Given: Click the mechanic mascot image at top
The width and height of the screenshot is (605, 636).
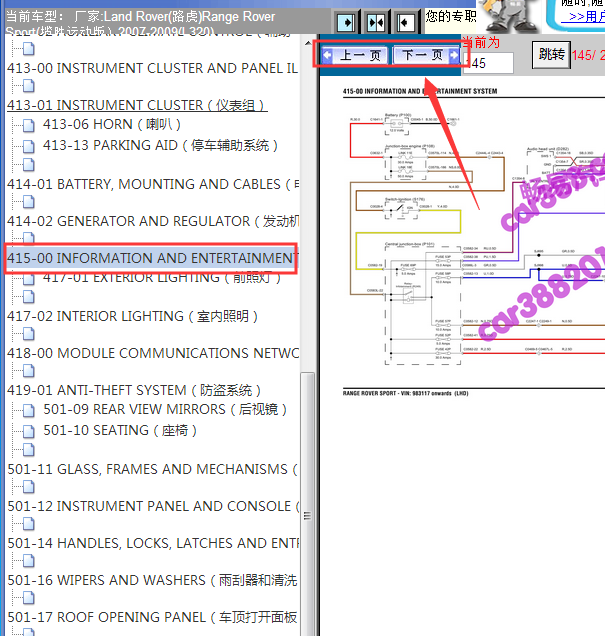Looking at the screenshot, I should coord(509,16).
